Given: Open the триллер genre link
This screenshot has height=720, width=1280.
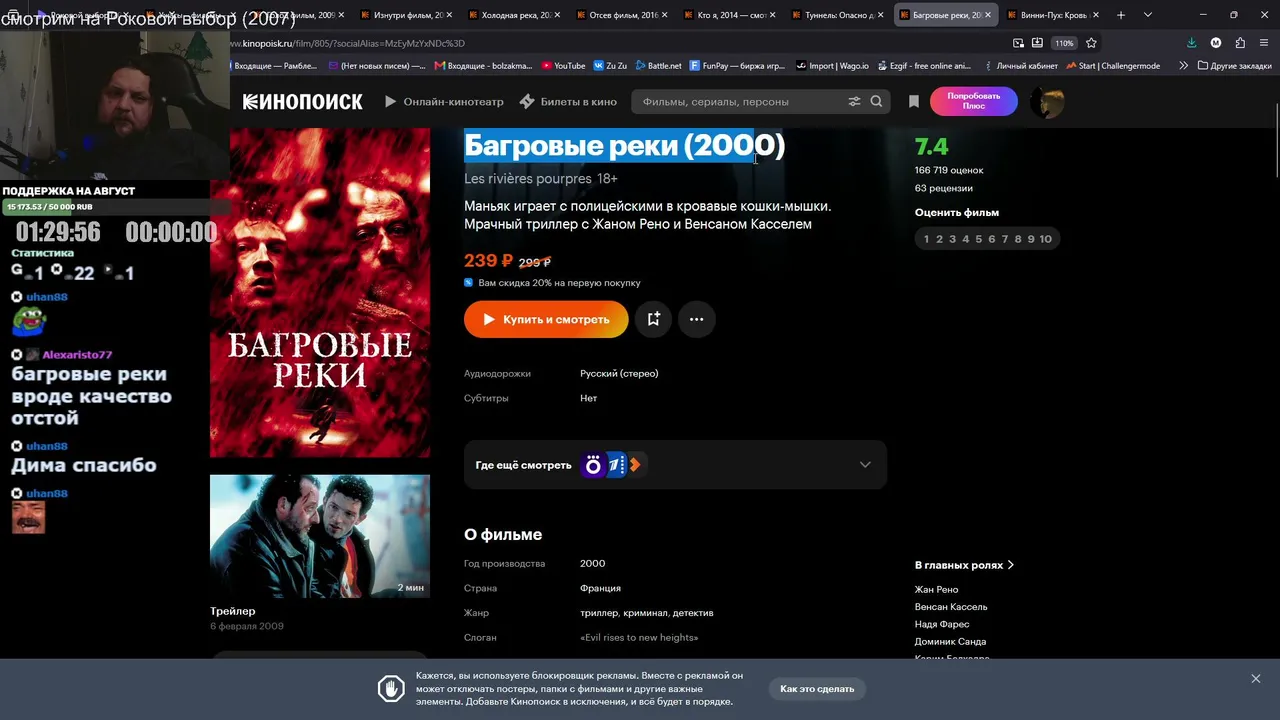Looking at the screenshot, I should pyautogui.click(x=598, y=613).
